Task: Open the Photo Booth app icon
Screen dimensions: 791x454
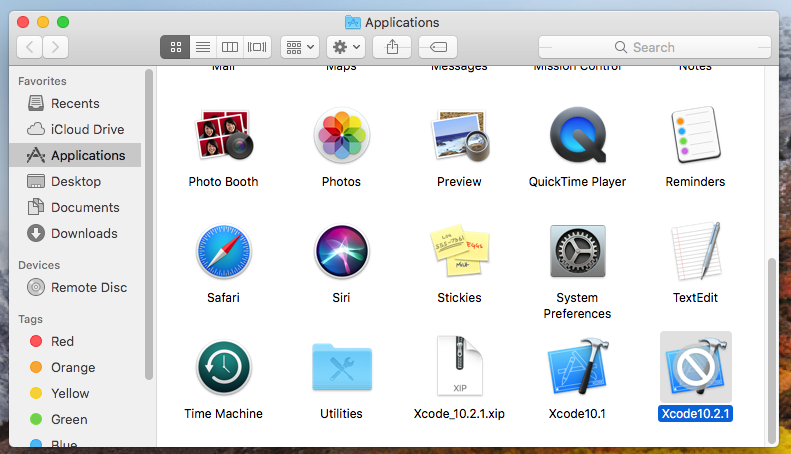Action: [x=223, y=135]
